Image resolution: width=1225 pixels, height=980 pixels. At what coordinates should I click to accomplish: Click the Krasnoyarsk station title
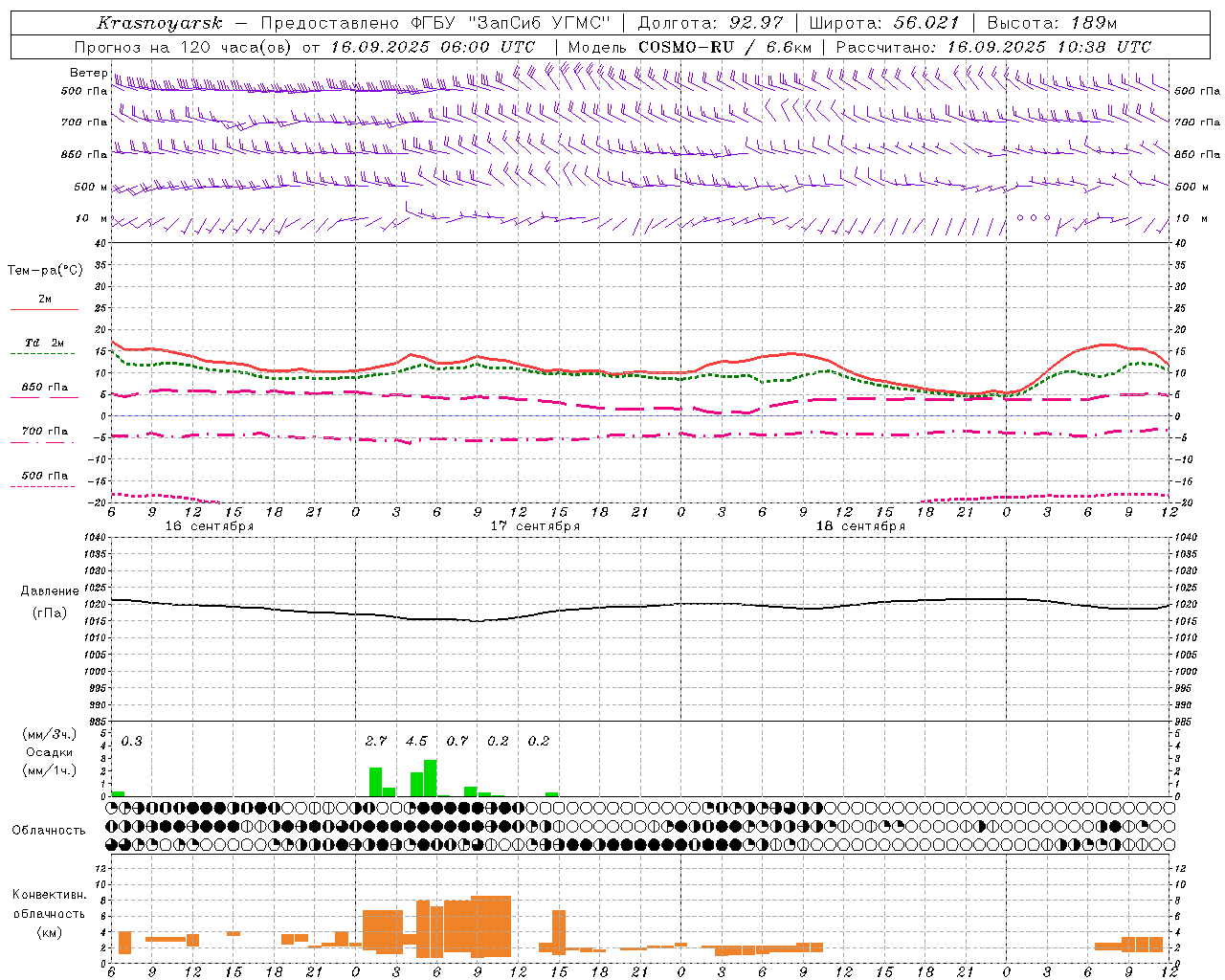click(x=159, y=23)
